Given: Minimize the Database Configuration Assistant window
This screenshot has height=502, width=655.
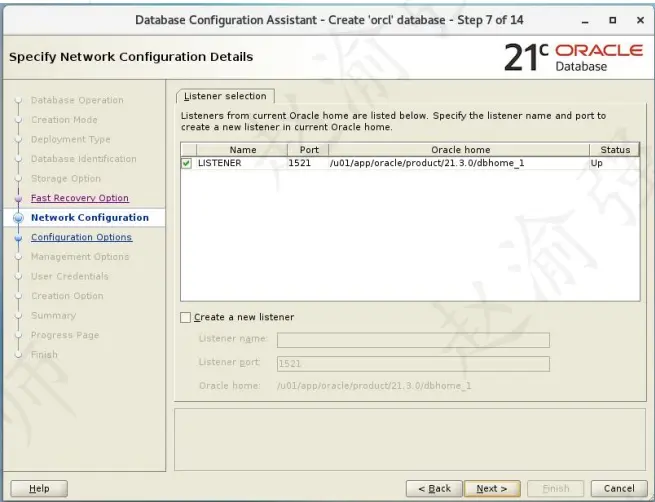Looking at the screenshot, I should [585, 20].
